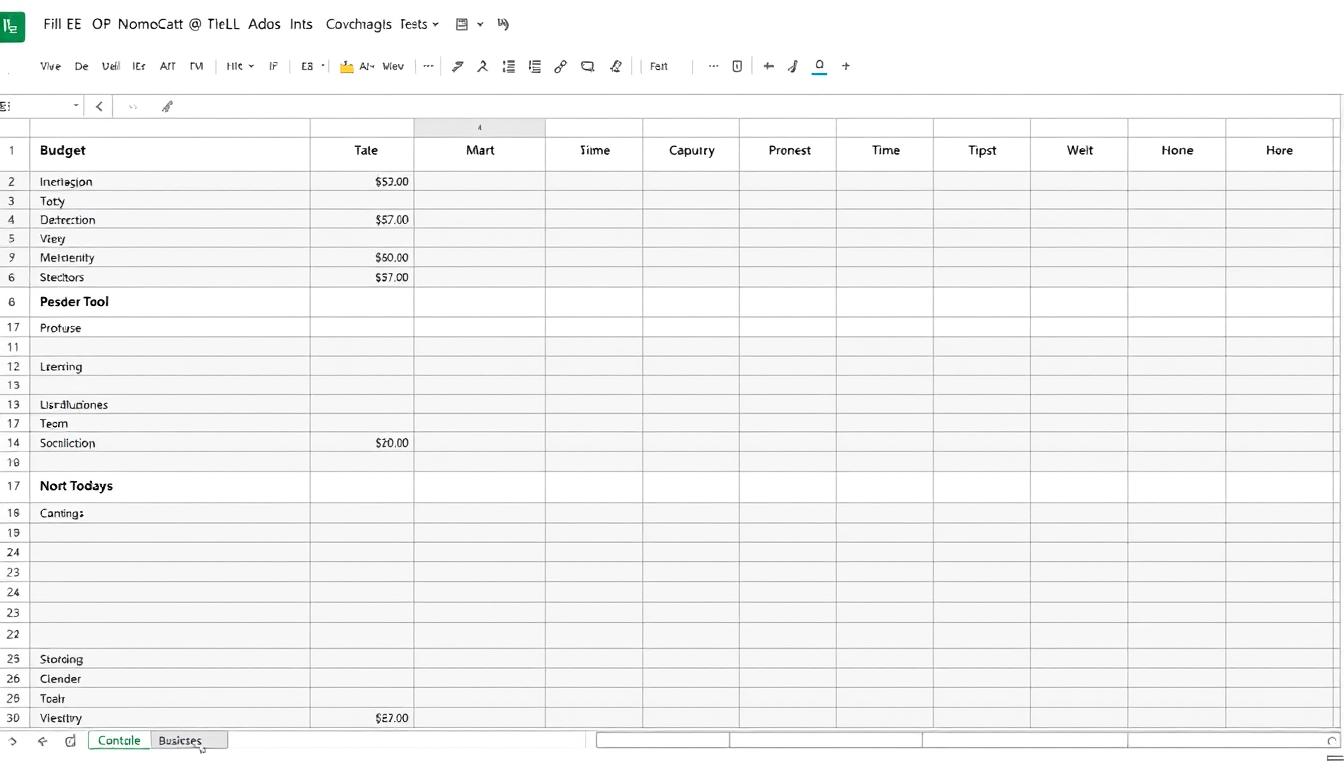
Task: Click the pencil icon in formula bar
Action: pyautogui.click(x=167, y=106)
